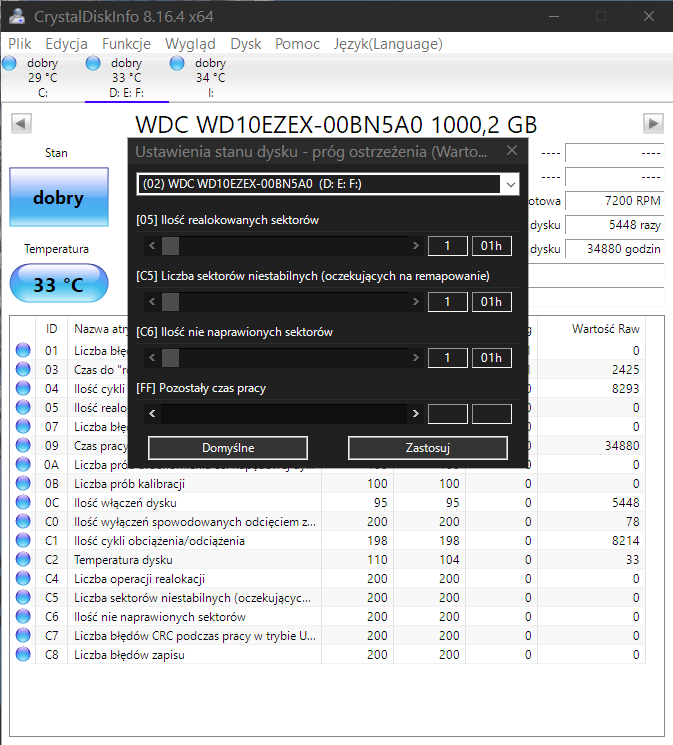Click status orb of attribute C0 row
The height and width of the screenshot is (745, 673).
23,521
